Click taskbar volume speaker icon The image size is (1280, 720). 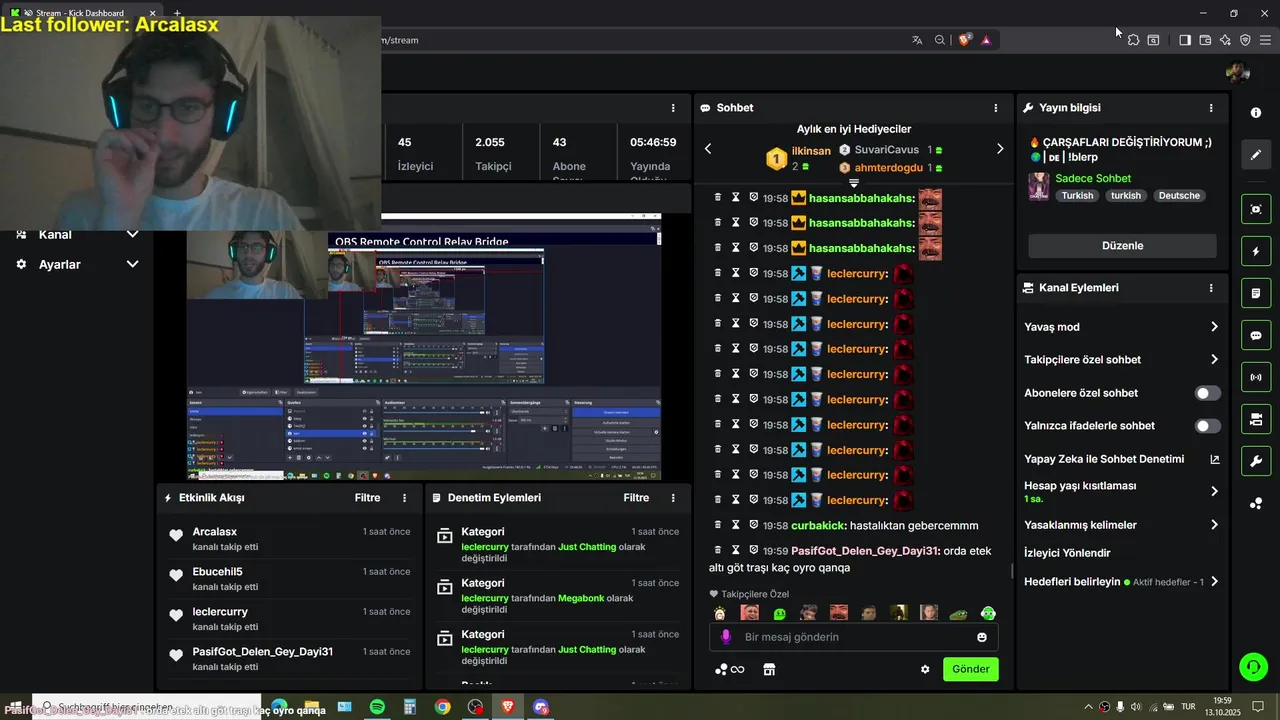1136,707
